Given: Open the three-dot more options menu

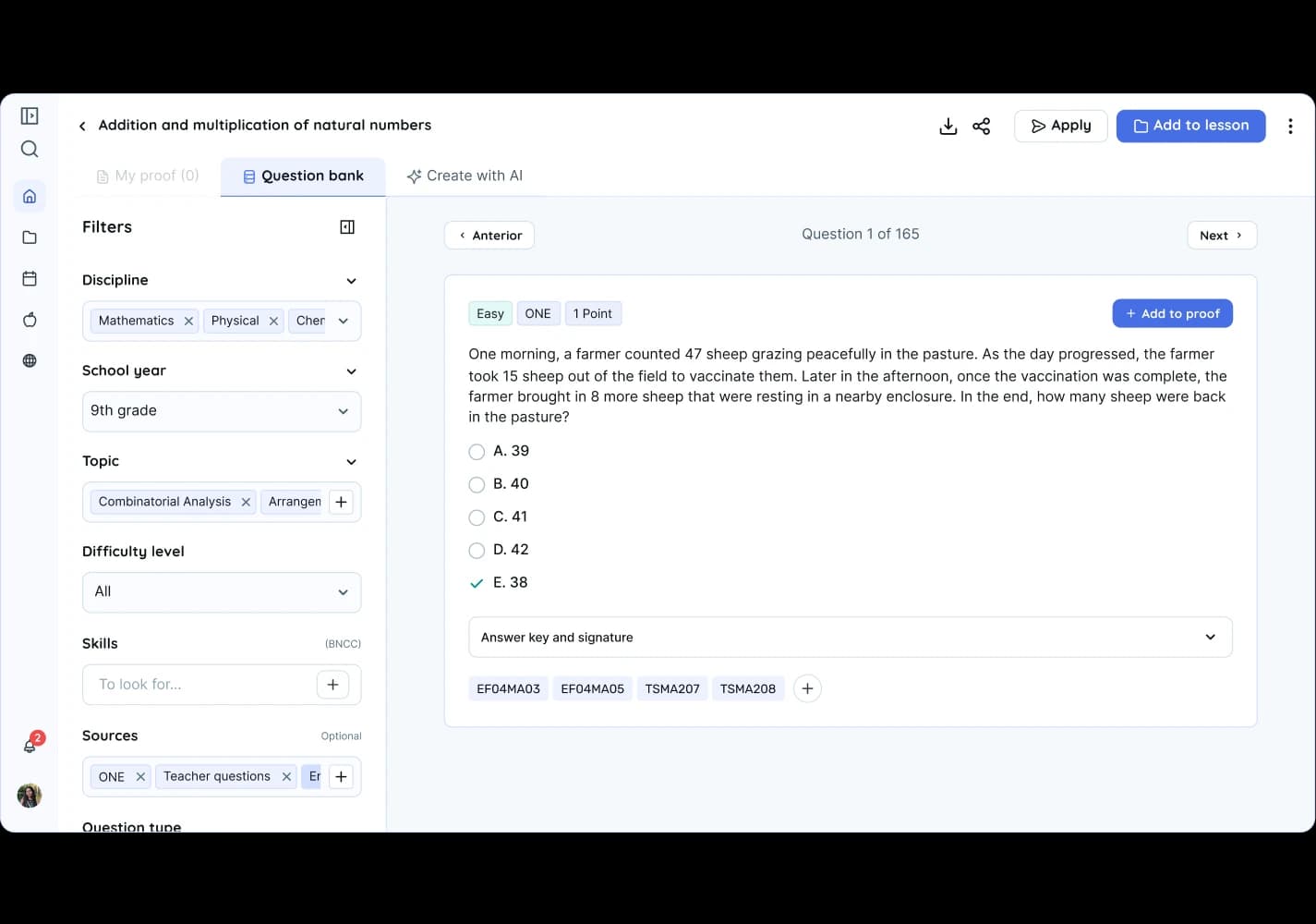Looking at the screenshot, I should point(1290,127).
